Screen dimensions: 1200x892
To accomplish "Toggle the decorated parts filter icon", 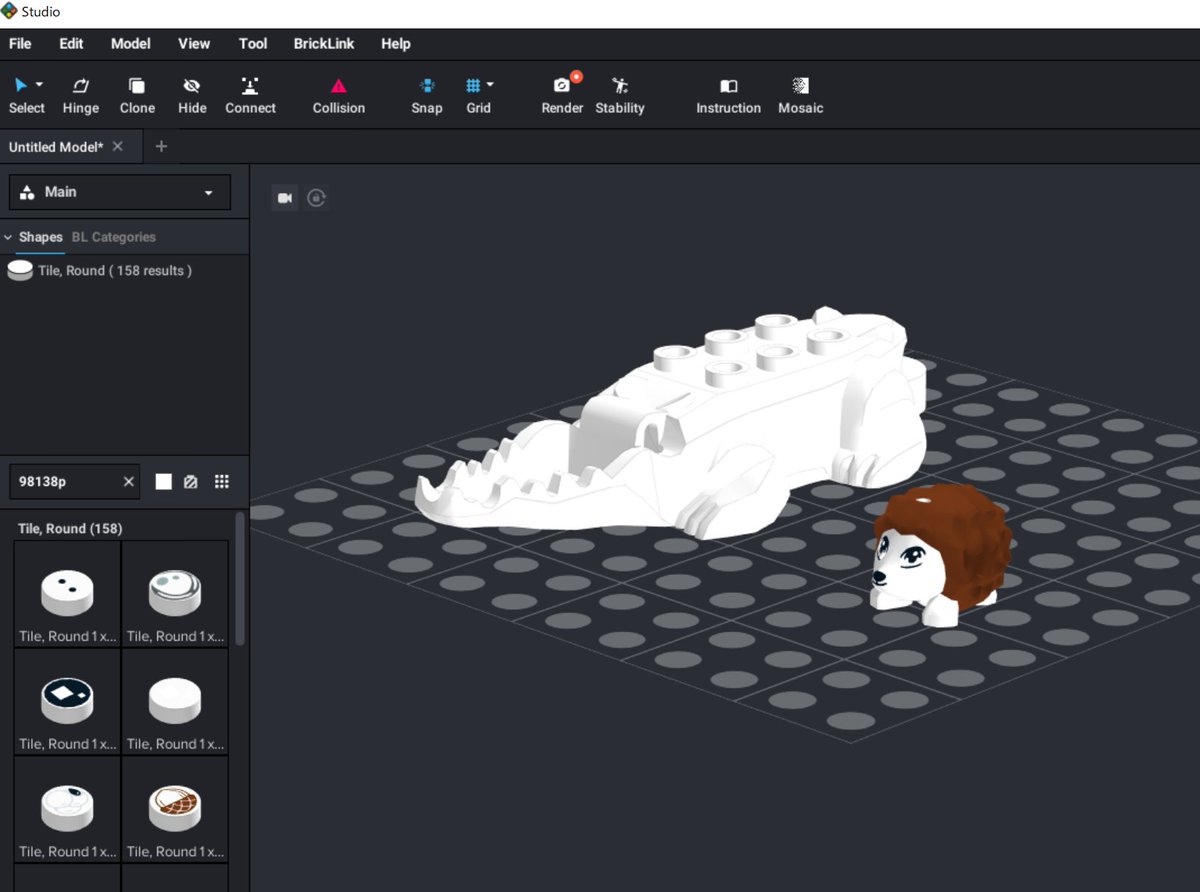I will tap(191, 482).
